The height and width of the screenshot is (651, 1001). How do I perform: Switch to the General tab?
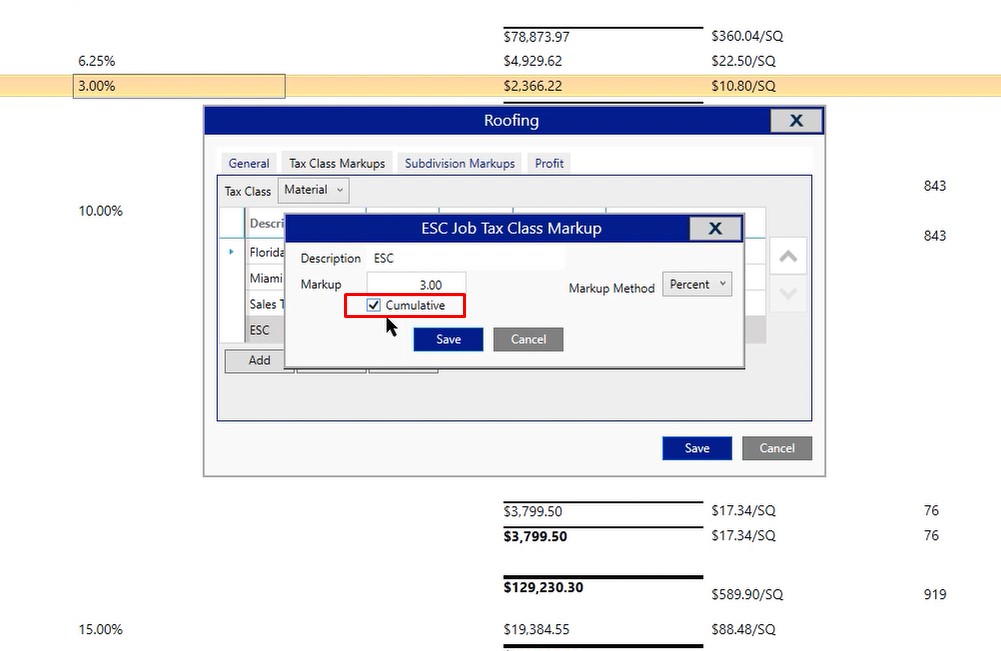tap(249, 163)
